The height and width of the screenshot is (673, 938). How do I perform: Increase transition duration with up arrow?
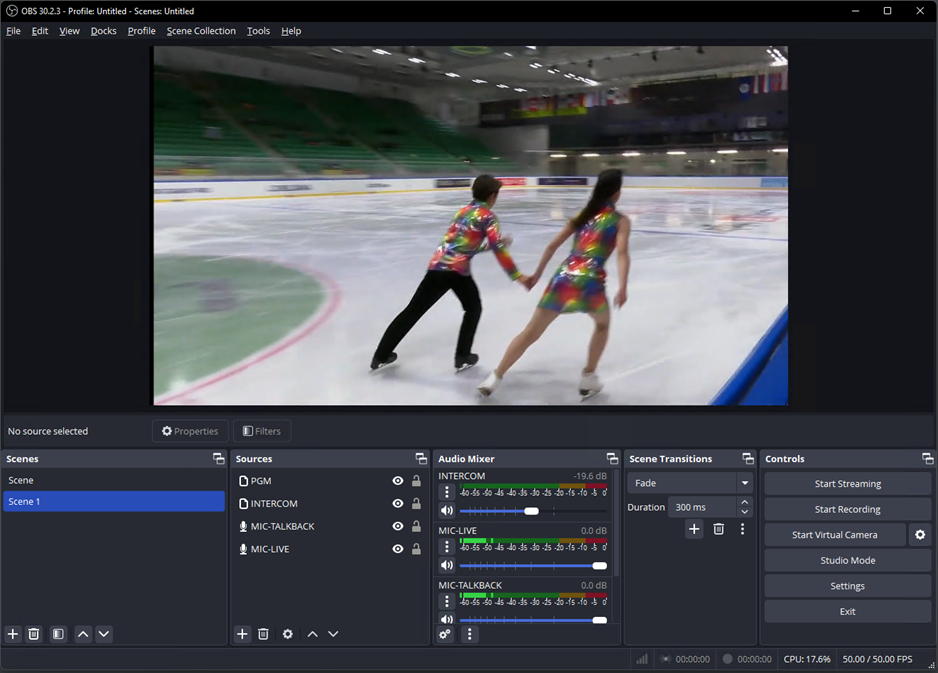(745, 502)
